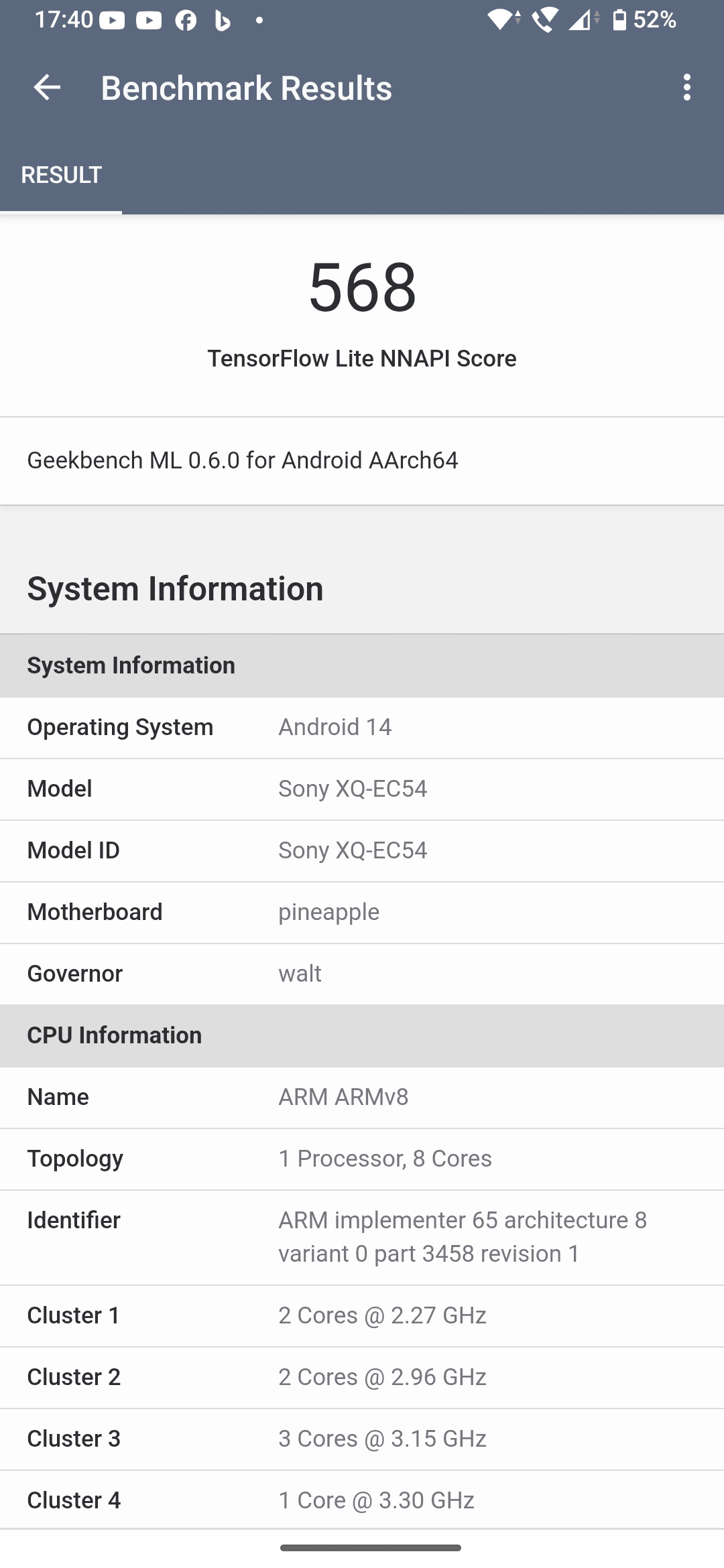Screen dimensions: 724x1568
Task: Tap the Wi-Fi status icon
Action: tap(501, 20)
